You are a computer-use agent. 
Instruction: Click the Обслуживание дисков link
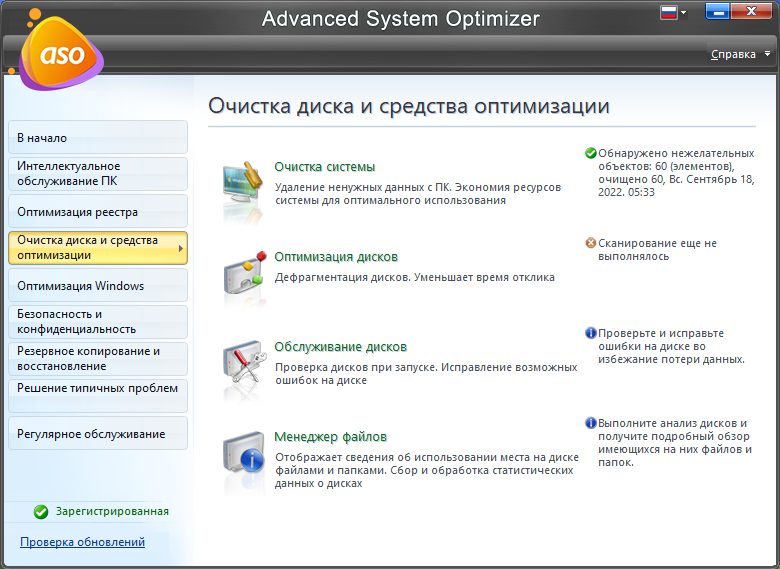coord(341,347)
